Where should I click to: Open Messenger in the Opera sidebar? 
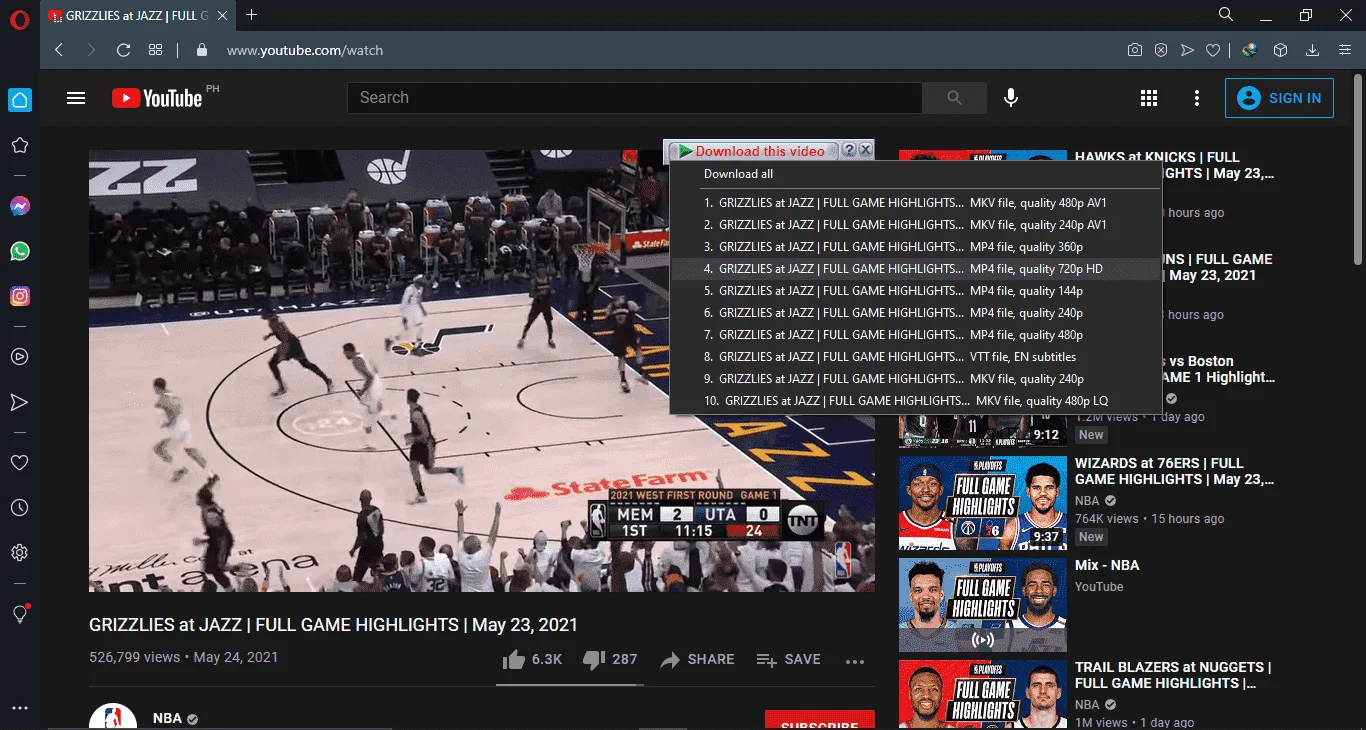pyautogui.click(x=19, y=206)
